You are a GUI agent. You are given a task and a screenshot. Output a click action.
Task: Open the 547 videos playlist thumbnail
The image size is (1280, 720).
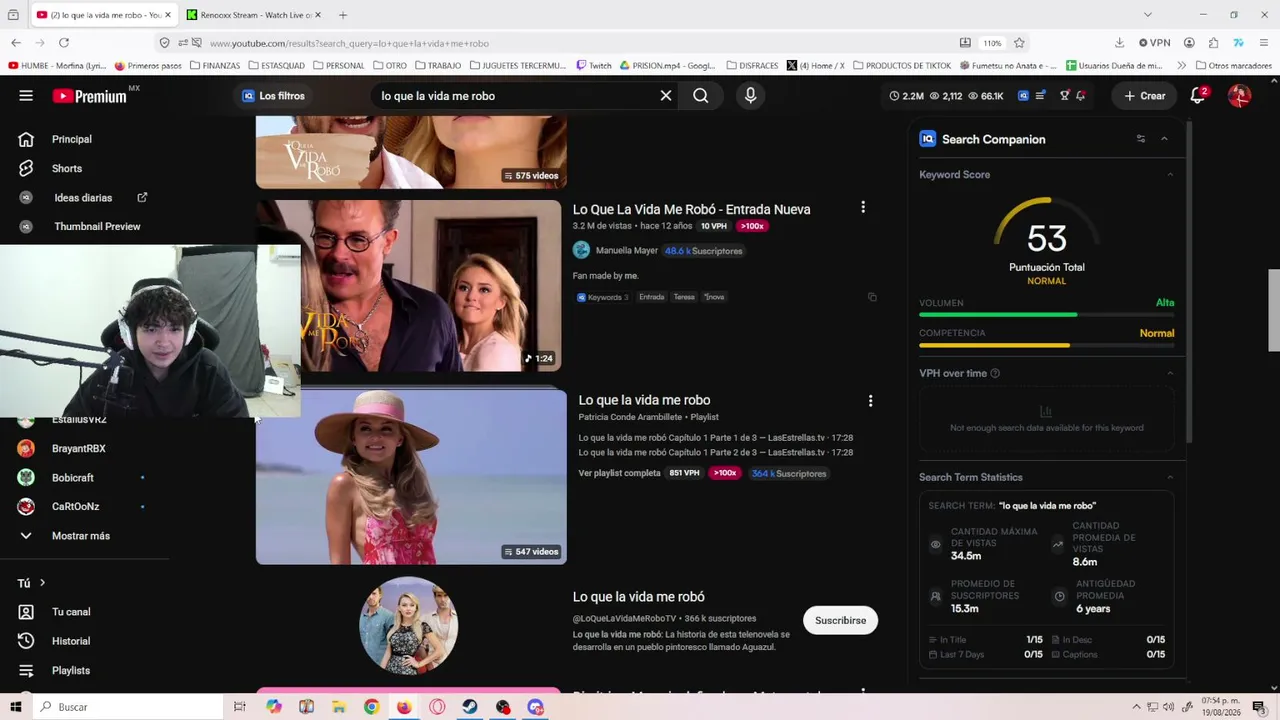point(411,477)
